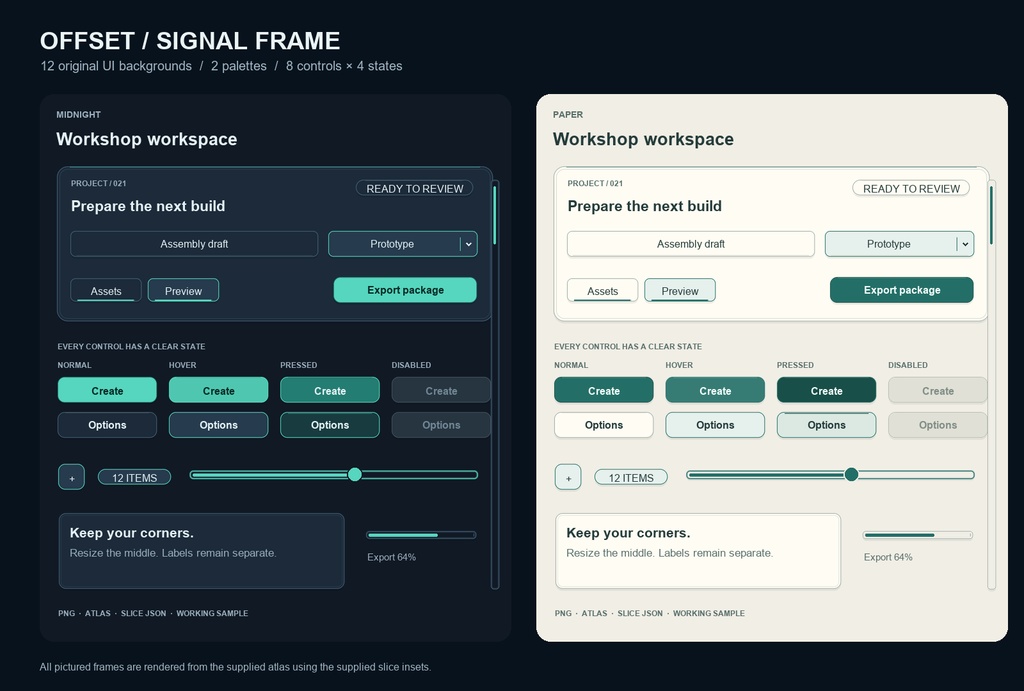Click Midnight 'Keep your corners.' card
1024x691 pixels.
click(201, 551)
